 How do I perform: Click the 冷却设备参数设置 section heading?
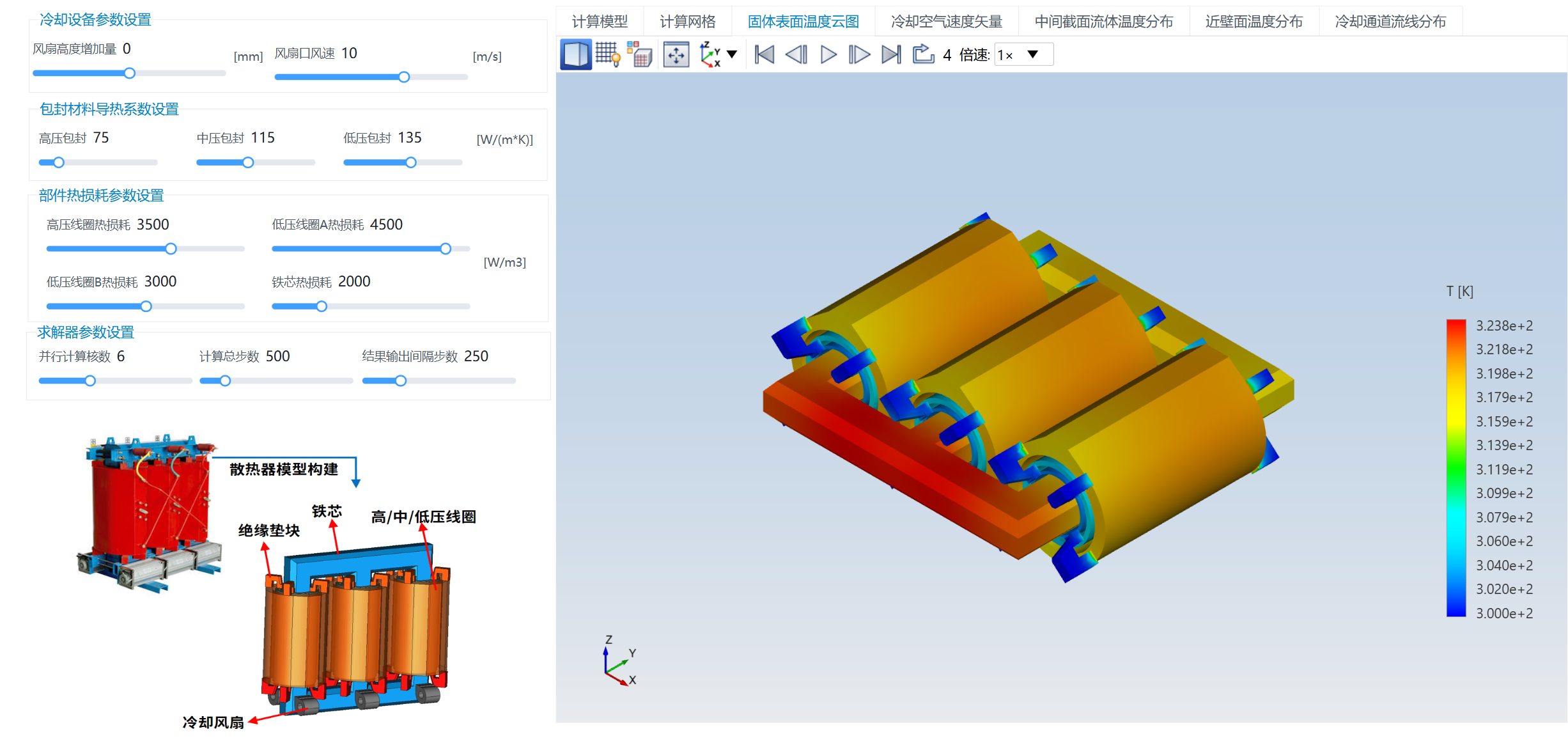point(95,20)
